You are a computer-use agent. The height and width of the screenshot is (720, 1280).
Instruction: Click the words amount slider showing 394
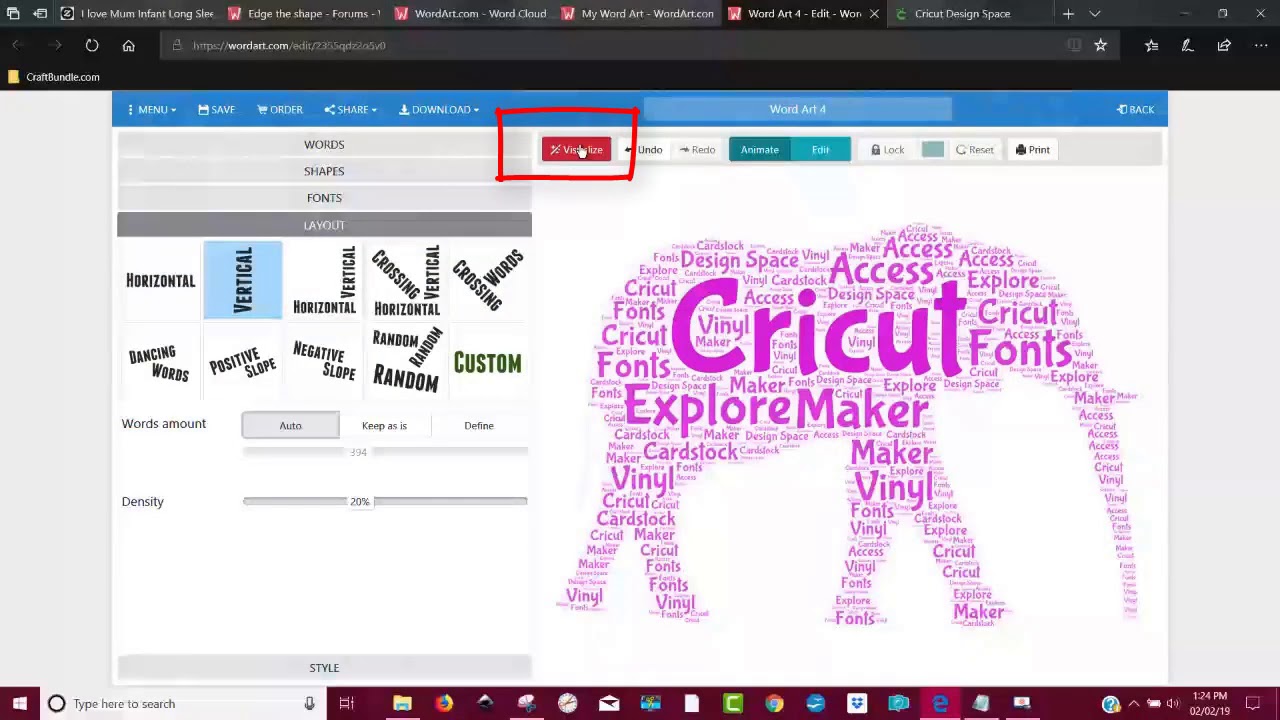tap(385, 452)
